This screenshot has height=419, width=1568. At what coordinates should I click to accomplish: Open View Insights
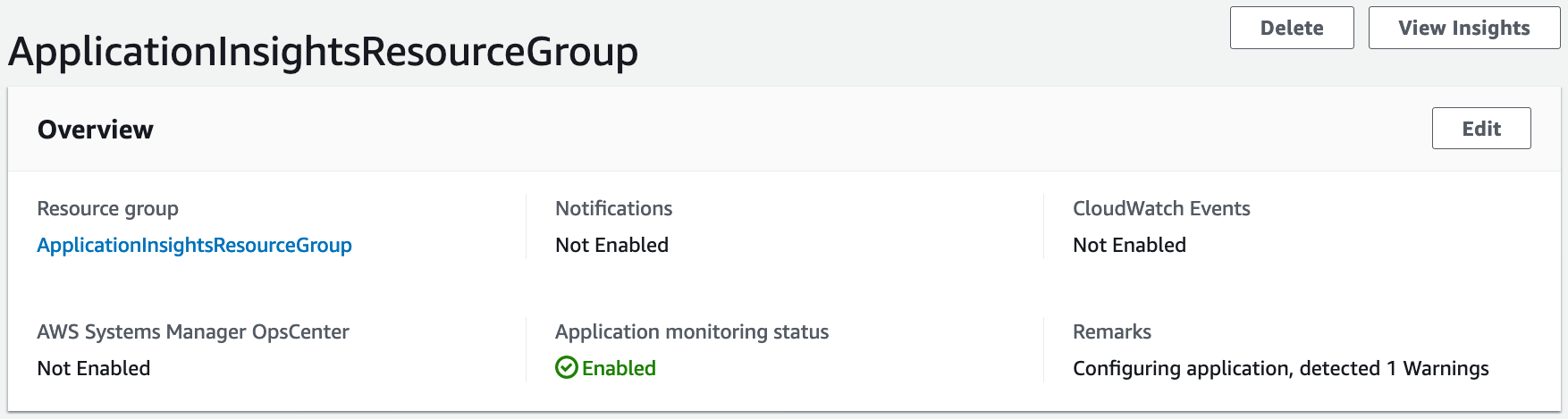(1463, 29)
